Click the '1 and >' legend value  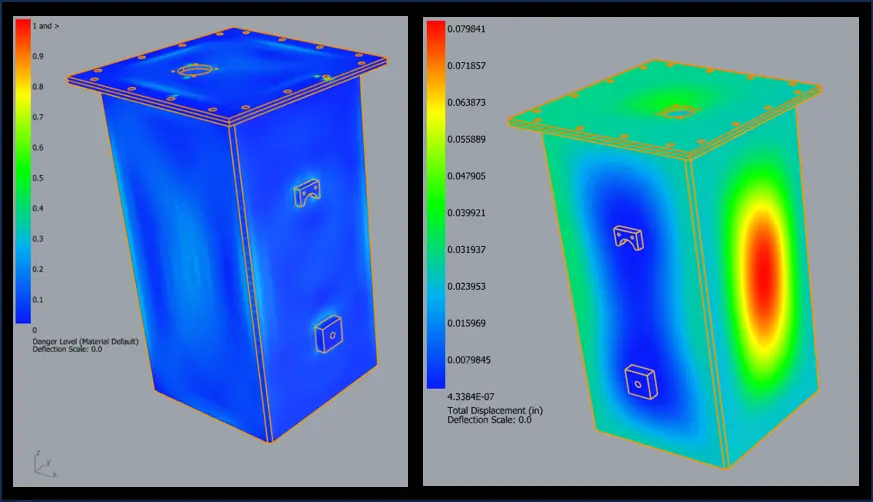[x=46, y=26]
